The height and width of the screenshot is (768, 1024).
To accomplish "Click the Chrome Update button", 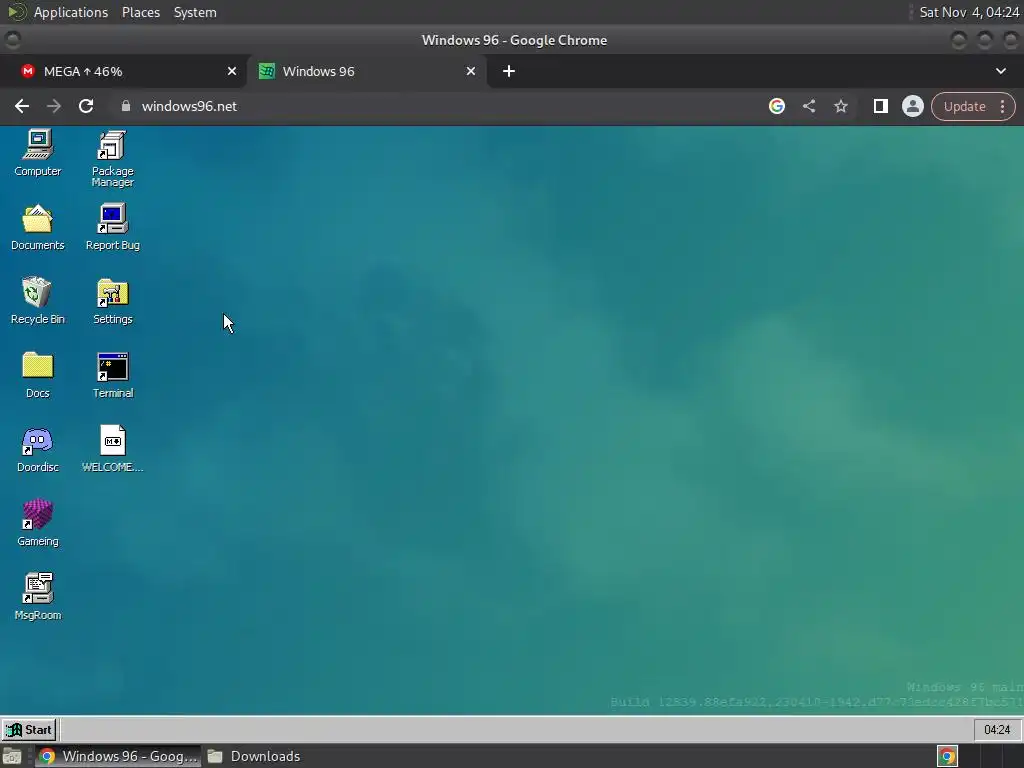I will point(964,106).
